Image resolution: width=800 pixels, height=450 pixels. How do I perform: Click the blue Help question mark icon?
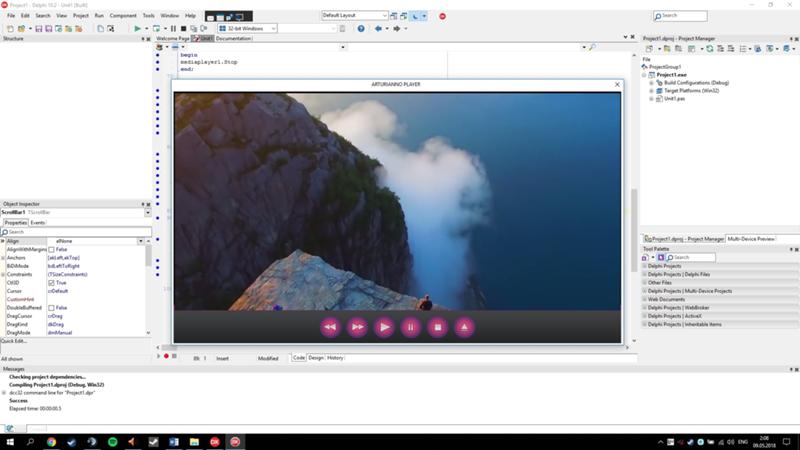361,29
